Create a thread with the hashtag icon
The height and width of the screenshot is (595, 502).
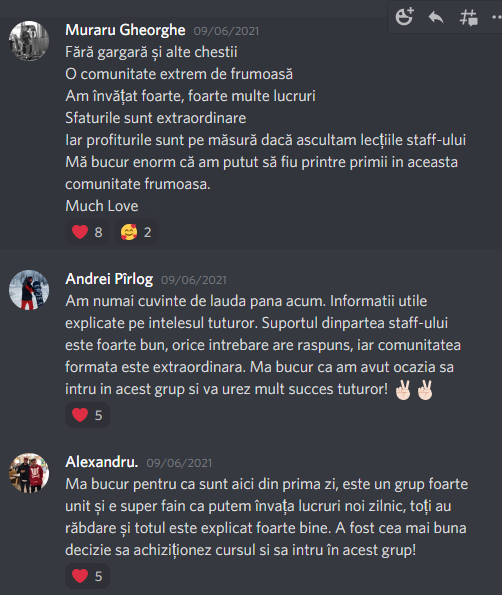[x=468, y=17]
